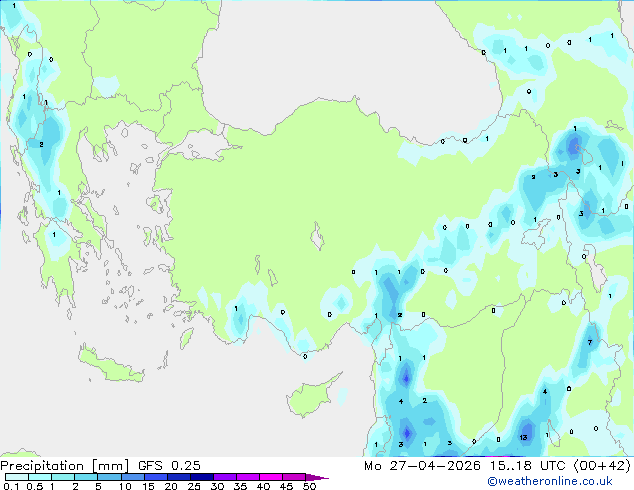
Task: Pick the 10–15 mm legend color box
Action: pyautogui.click(x=132, y=477)
